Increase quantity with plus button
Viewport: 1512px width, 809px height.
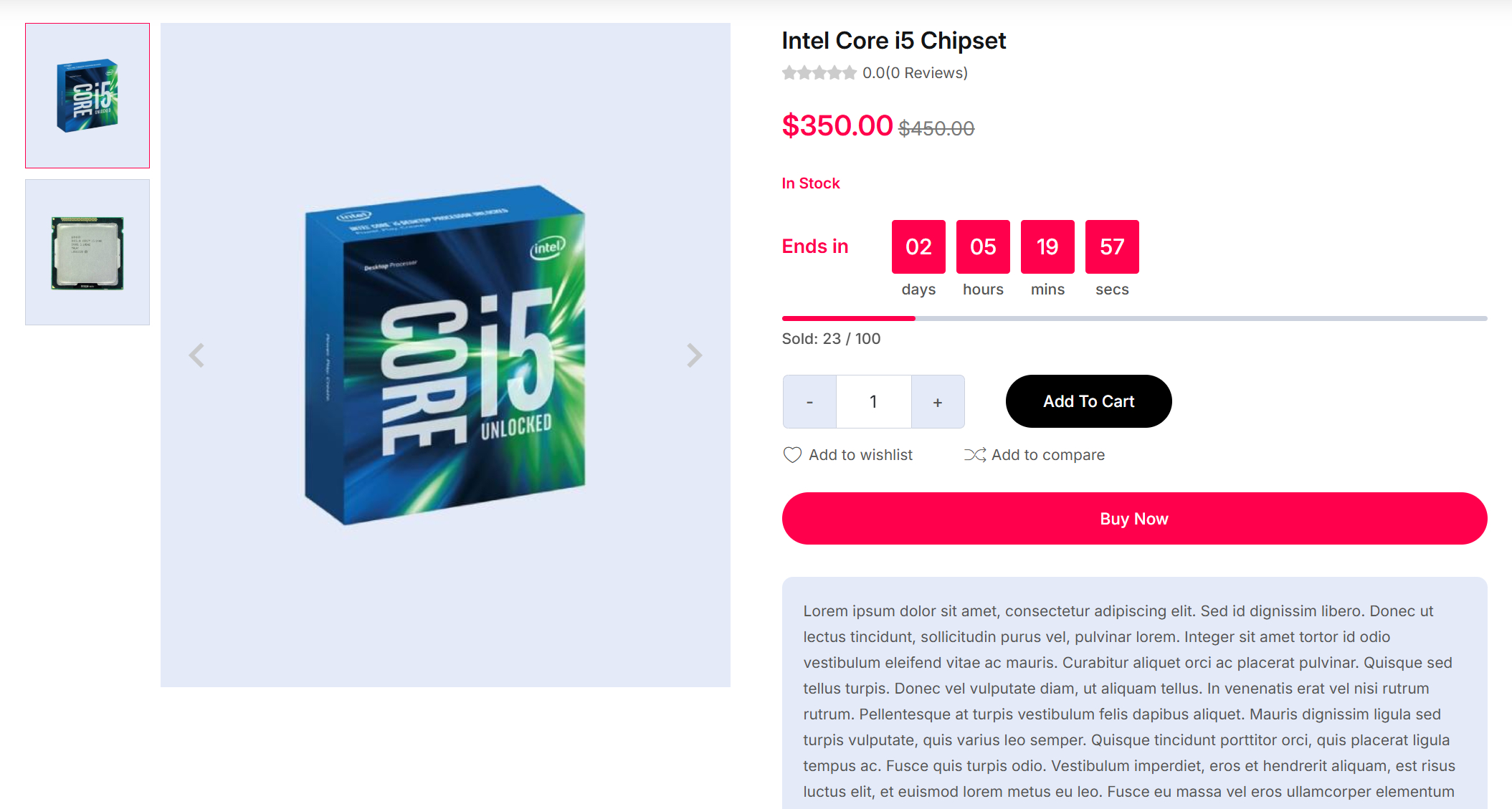coord(937,402)
